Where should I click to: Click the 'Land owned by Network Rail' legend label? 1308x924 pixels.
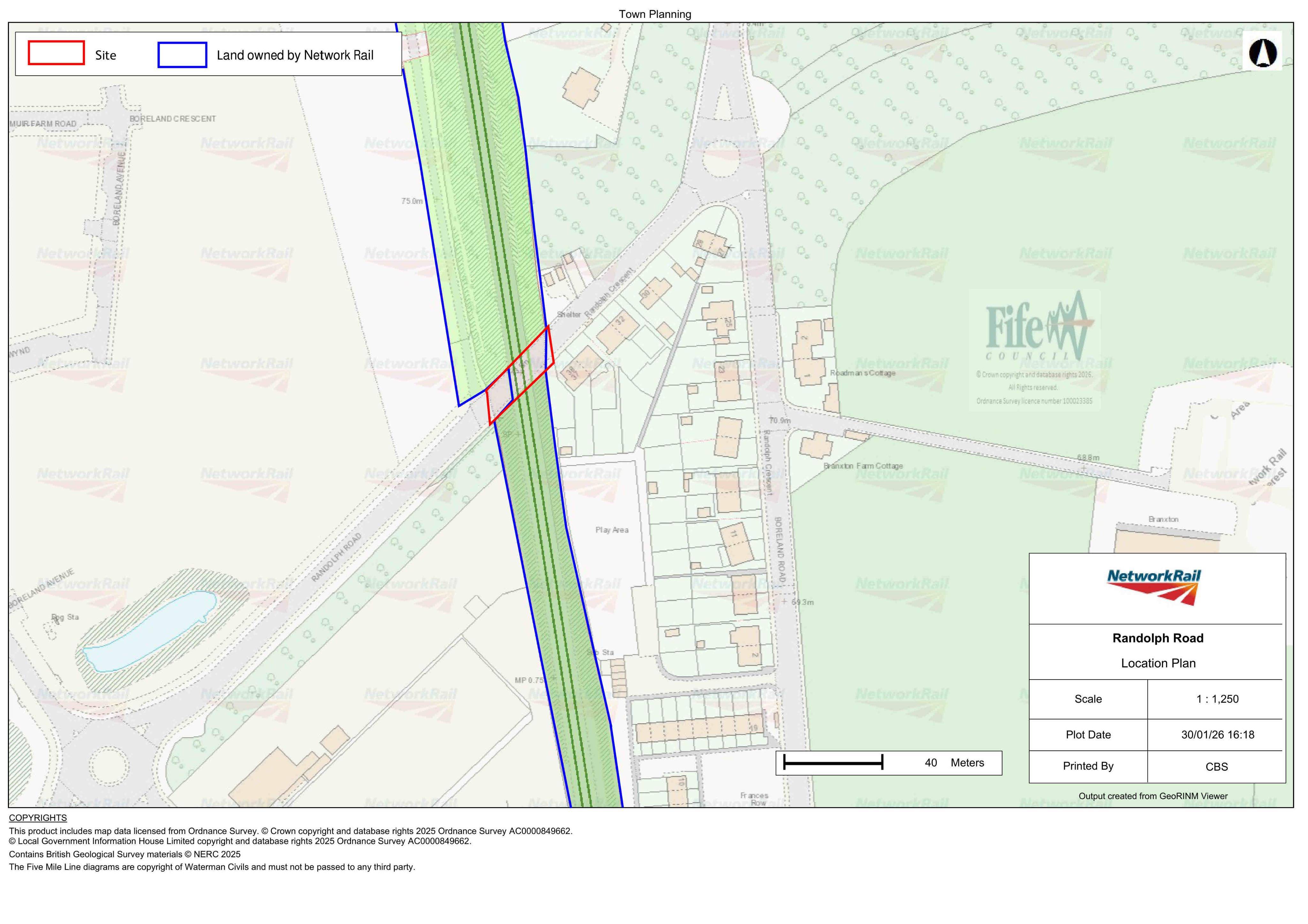pyautogui.click(x=295, y=55)
